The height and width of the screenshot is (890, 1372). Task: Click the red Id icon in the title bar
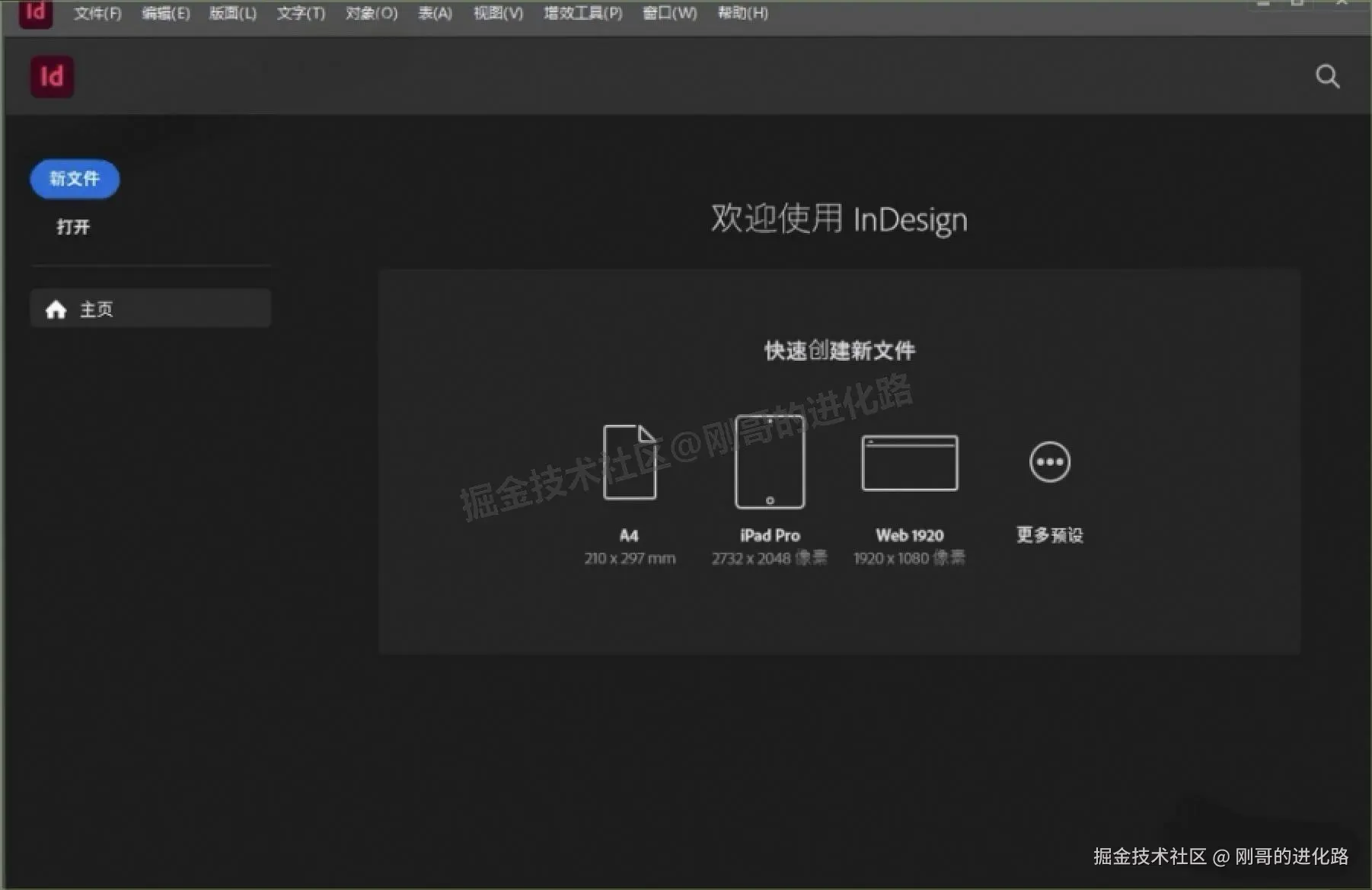(x=35, y=12)
